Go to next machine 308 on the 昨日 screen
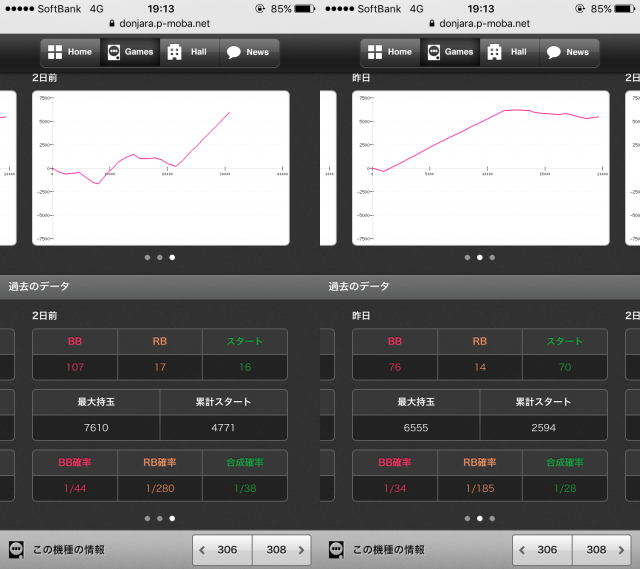 (602, 550)
